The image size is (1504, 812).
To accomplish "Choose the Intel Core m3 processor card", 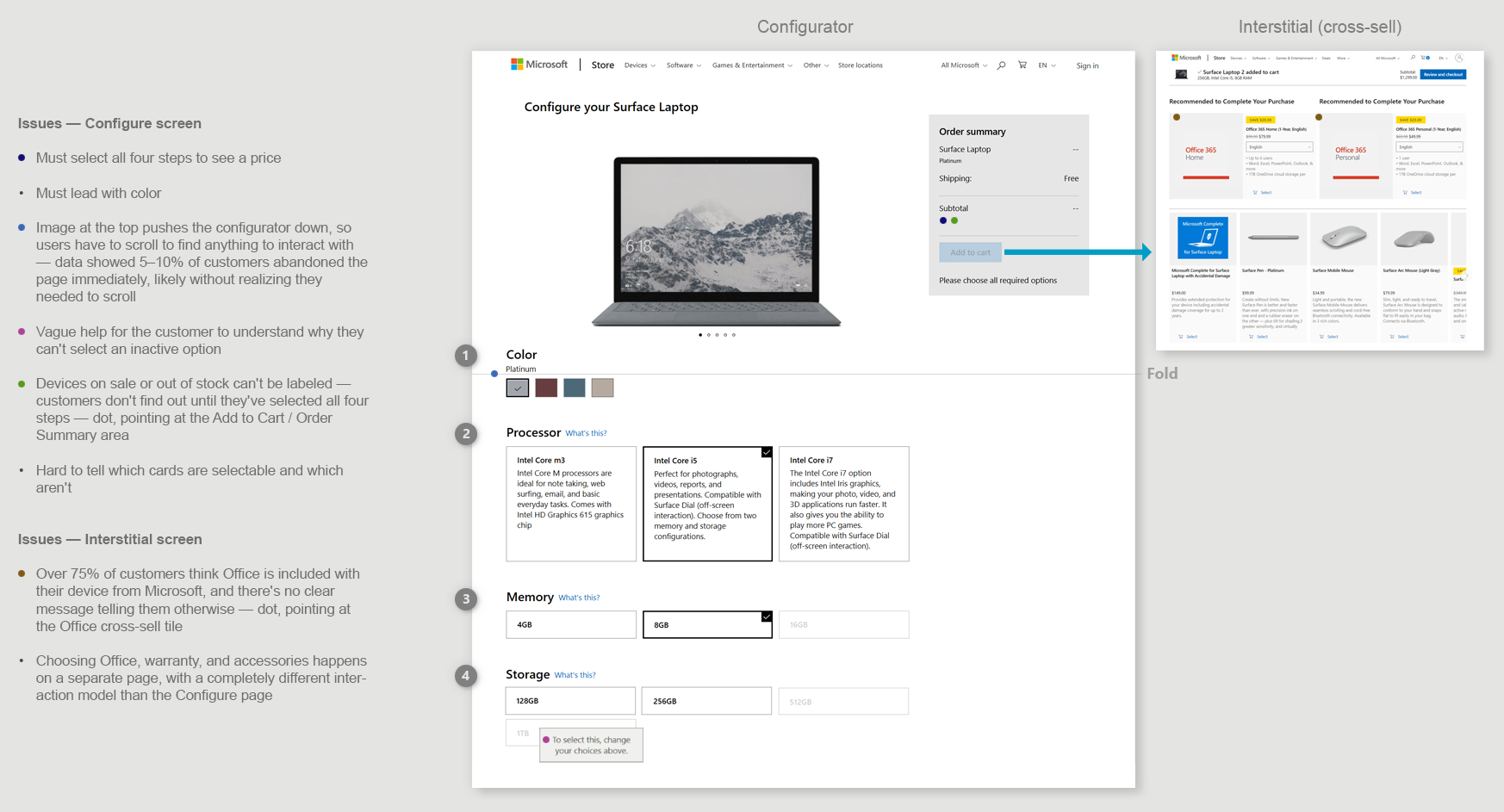I will 571,504.
